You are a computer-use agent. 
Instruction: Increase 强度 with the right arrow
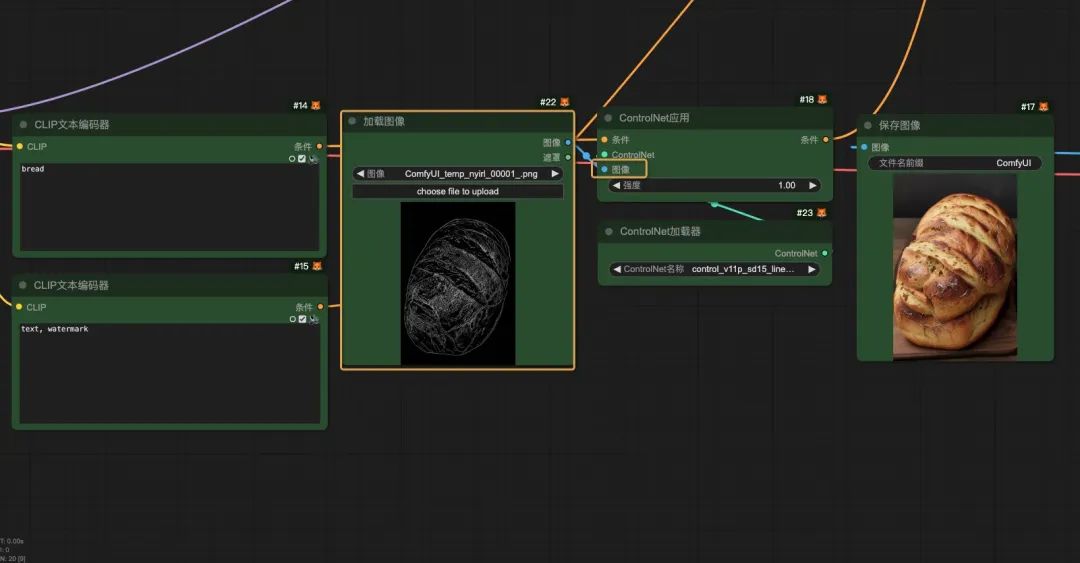(x=813, y=185)
